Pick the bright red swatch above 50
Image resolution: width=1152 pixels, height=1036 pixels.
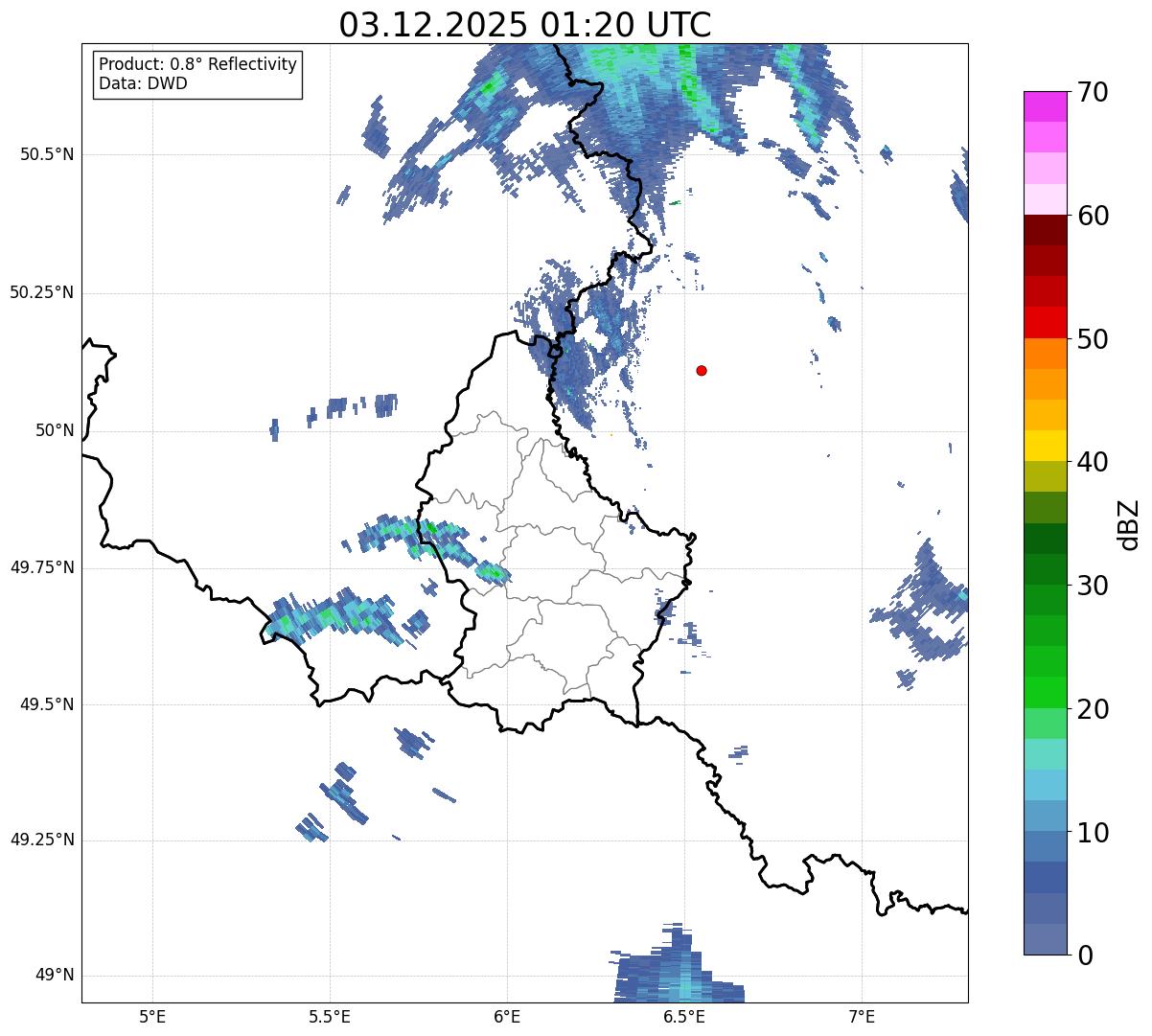coord(1045,322)
